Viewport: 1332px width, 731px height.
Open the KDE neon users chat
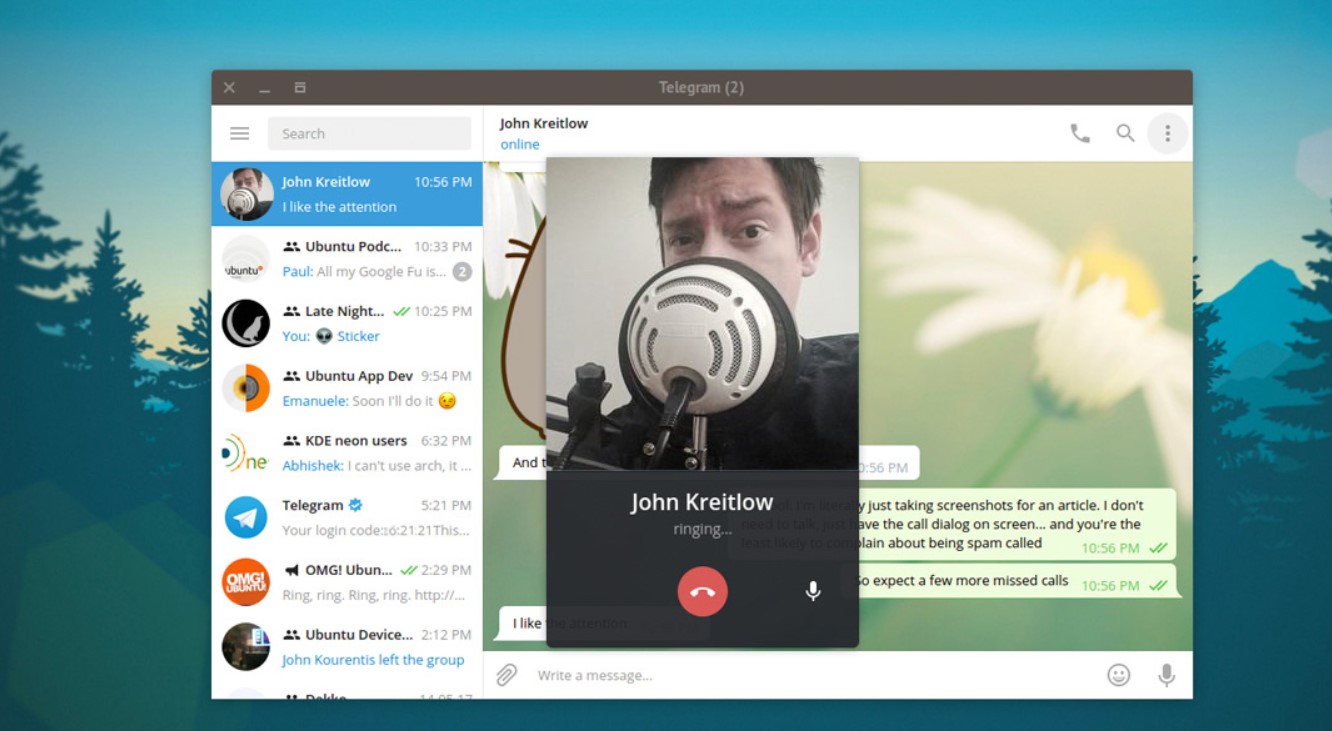(x=347, y=453)
